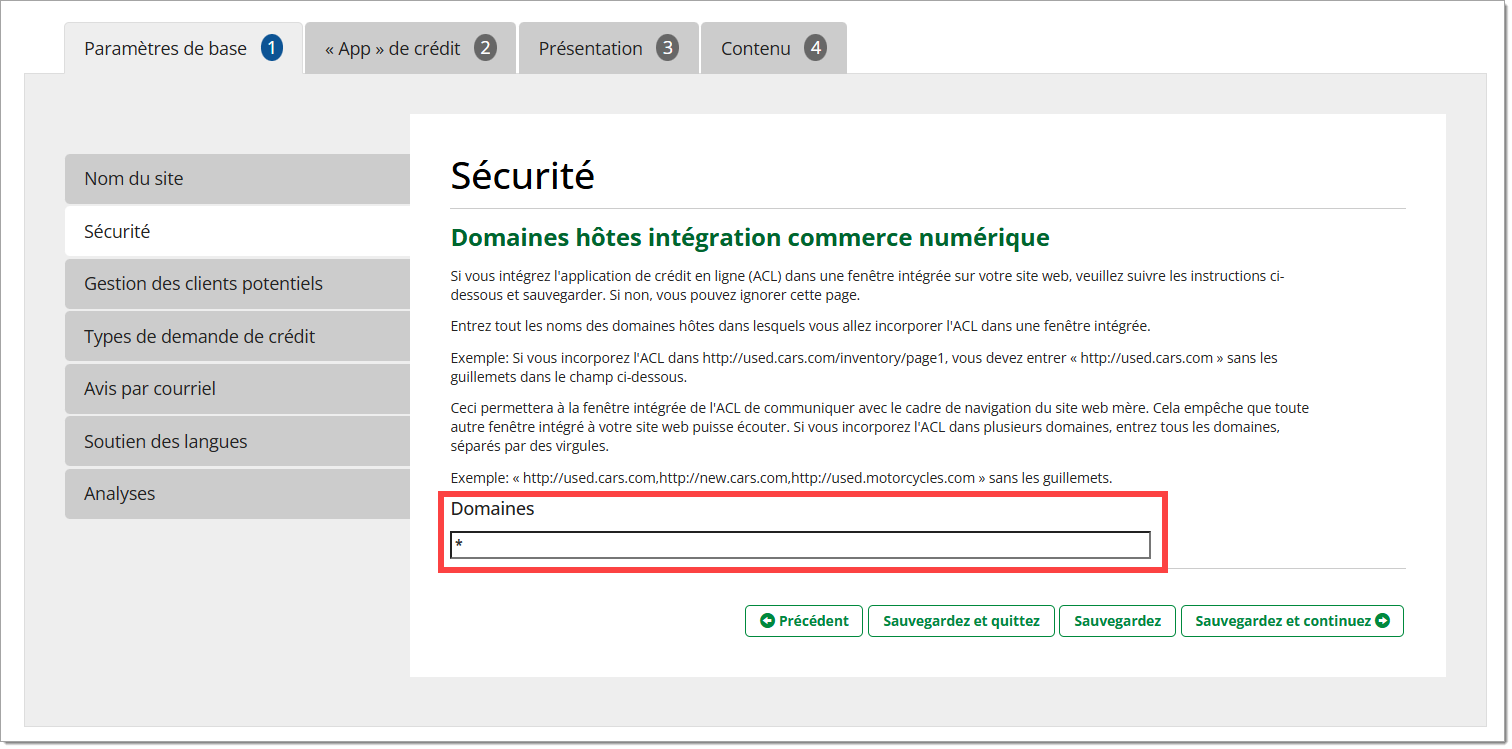
Task: Open Gestion des clients potentiels section
Action: (237, 284)
